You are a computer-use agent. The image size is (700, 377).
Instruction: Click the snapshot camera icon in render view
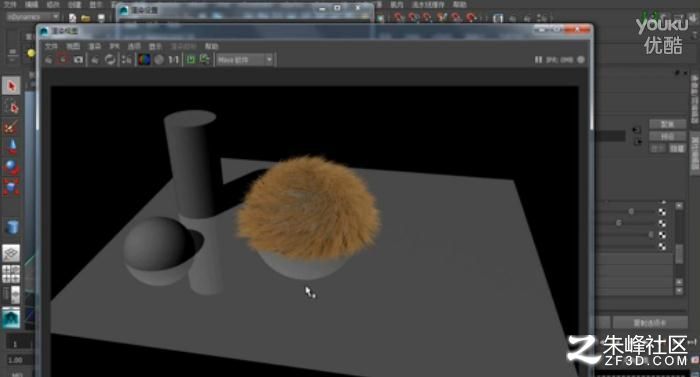(78, 59)
